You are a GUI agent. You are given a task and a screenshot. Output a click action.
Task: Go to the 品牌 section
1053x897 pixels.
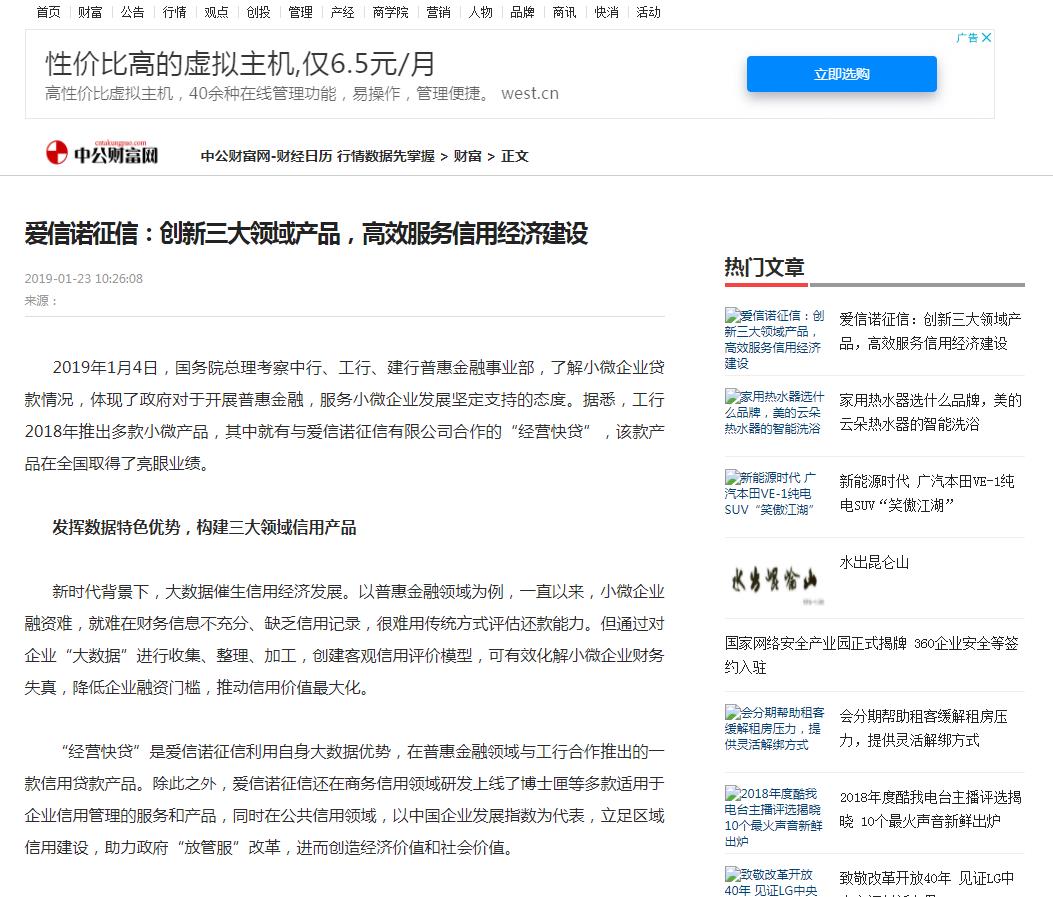tap(522, 12)
